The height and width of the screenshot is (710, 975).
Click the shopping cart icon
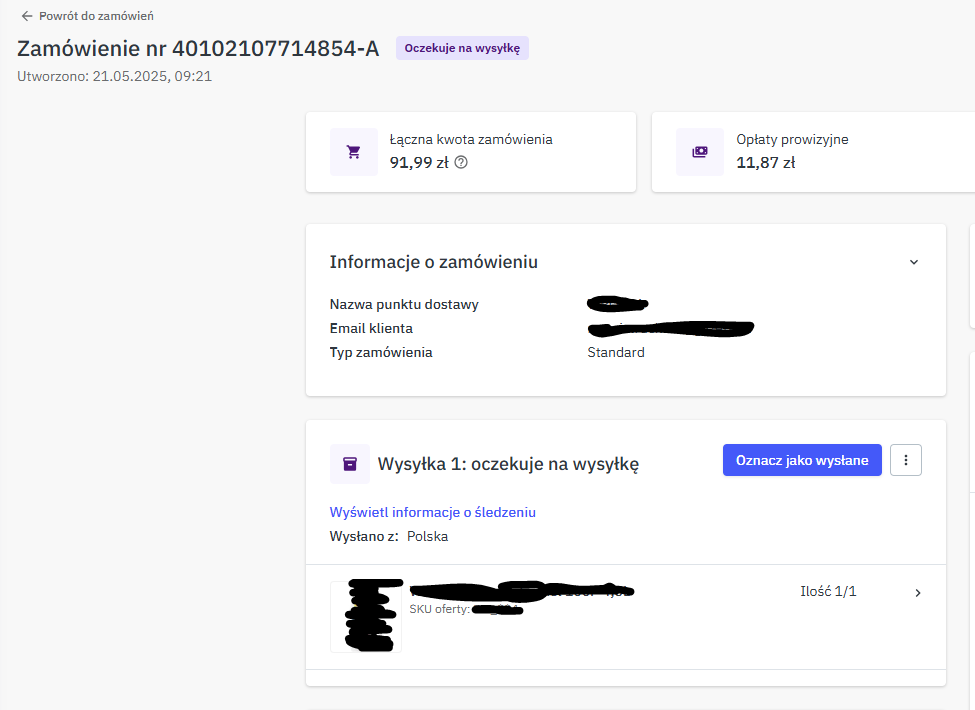[x=353, y=152]
